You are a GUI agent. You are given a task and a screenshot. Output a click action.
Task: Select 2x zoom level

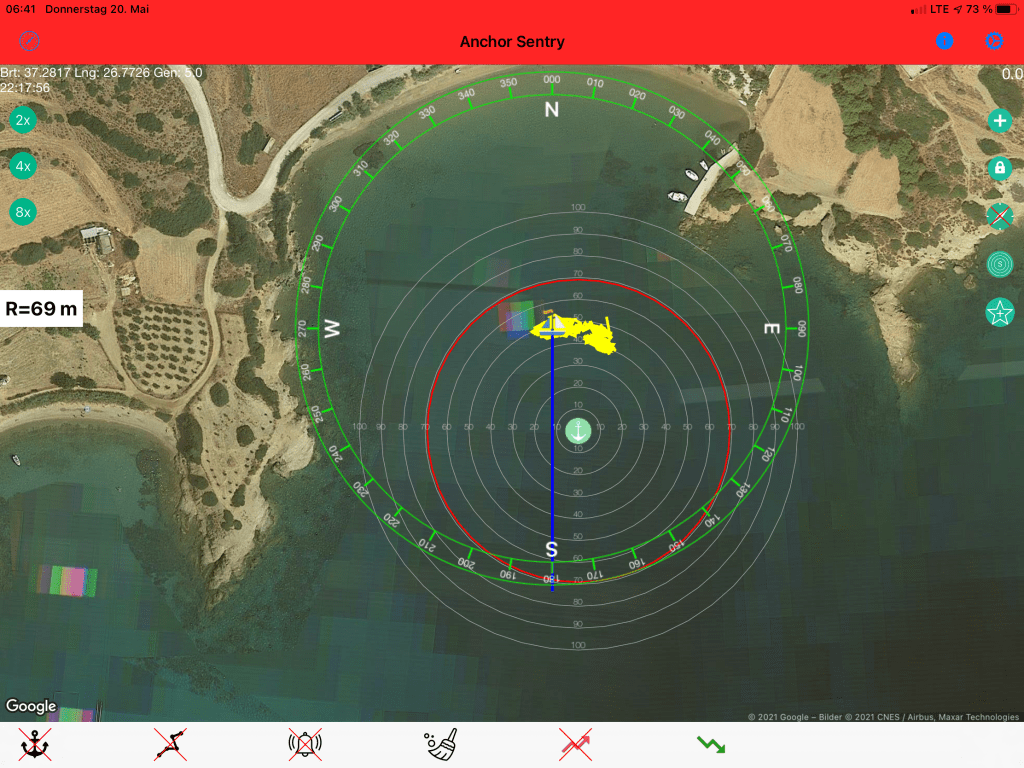click(x=23, y=120)
